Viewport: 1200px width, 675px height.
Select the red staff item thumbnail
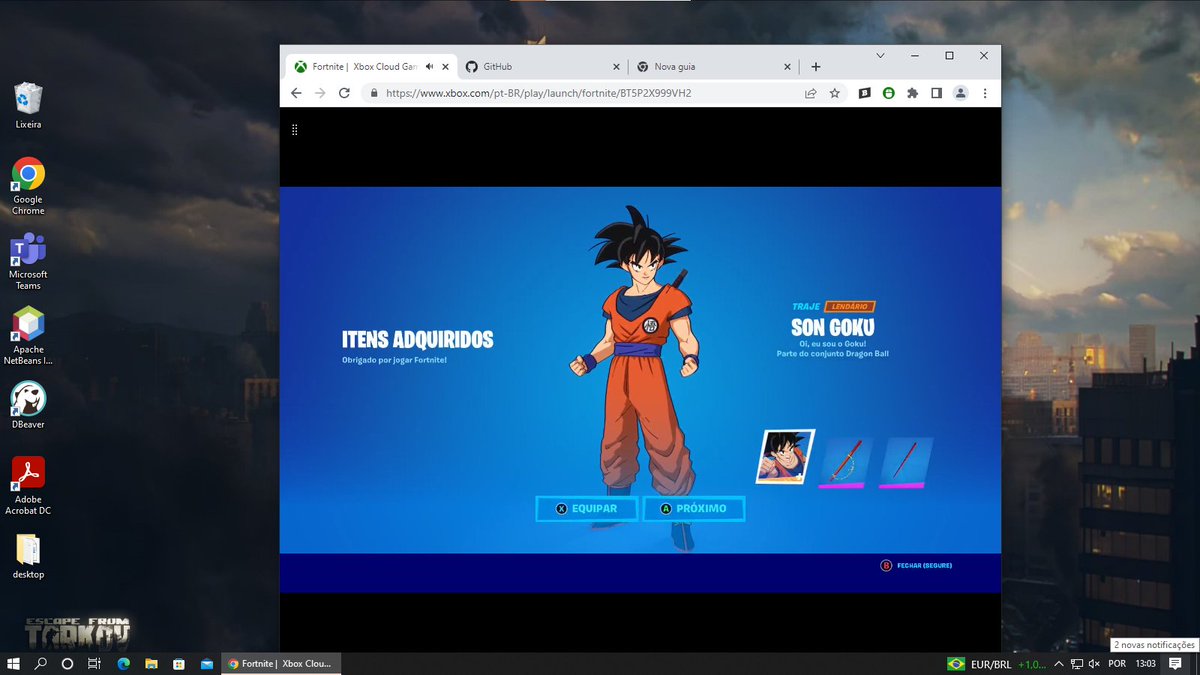tap(906, 463)
